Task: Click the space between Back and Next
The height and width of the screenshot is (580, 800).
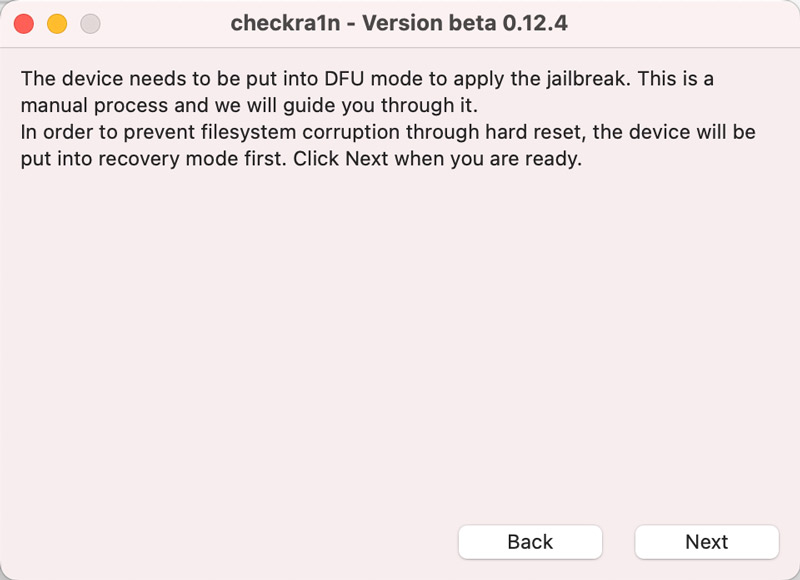Action: pyautogui.click(x=617, y=542)
